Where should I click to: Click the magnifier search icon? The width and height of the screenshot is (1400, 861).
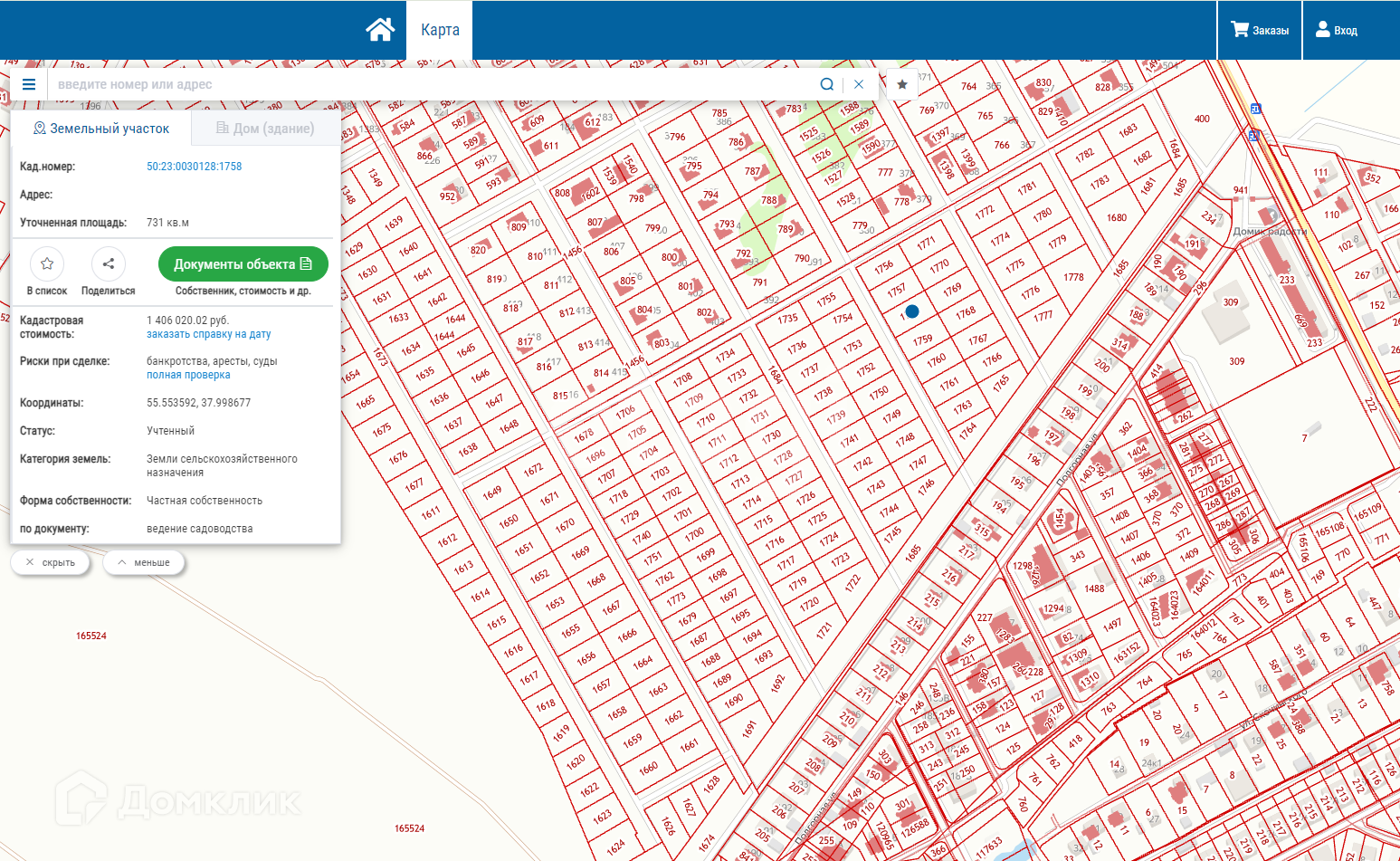click(826, 84)
